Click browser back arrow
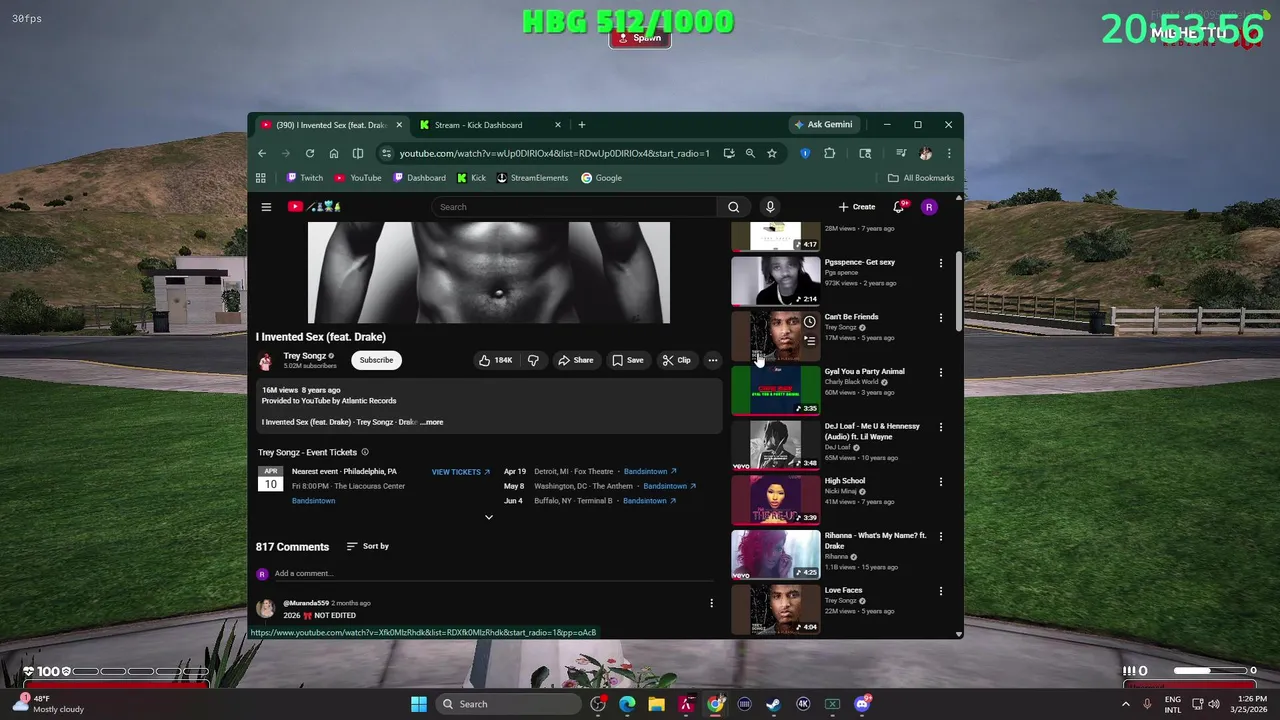Screen dimensions: 1280x720 262,153
